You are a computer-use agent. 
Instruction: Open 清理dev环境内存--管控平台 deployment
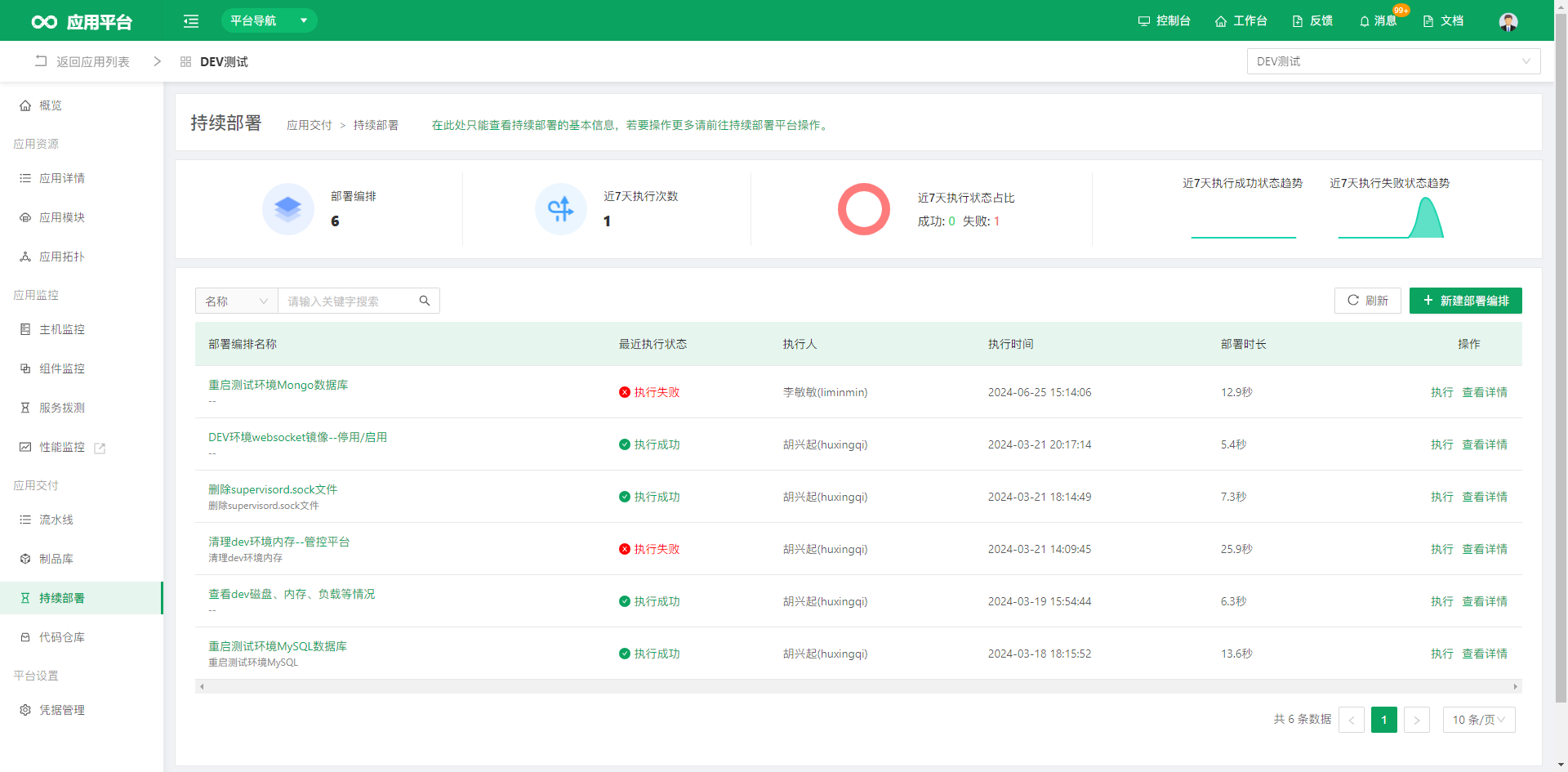point(278,542)
